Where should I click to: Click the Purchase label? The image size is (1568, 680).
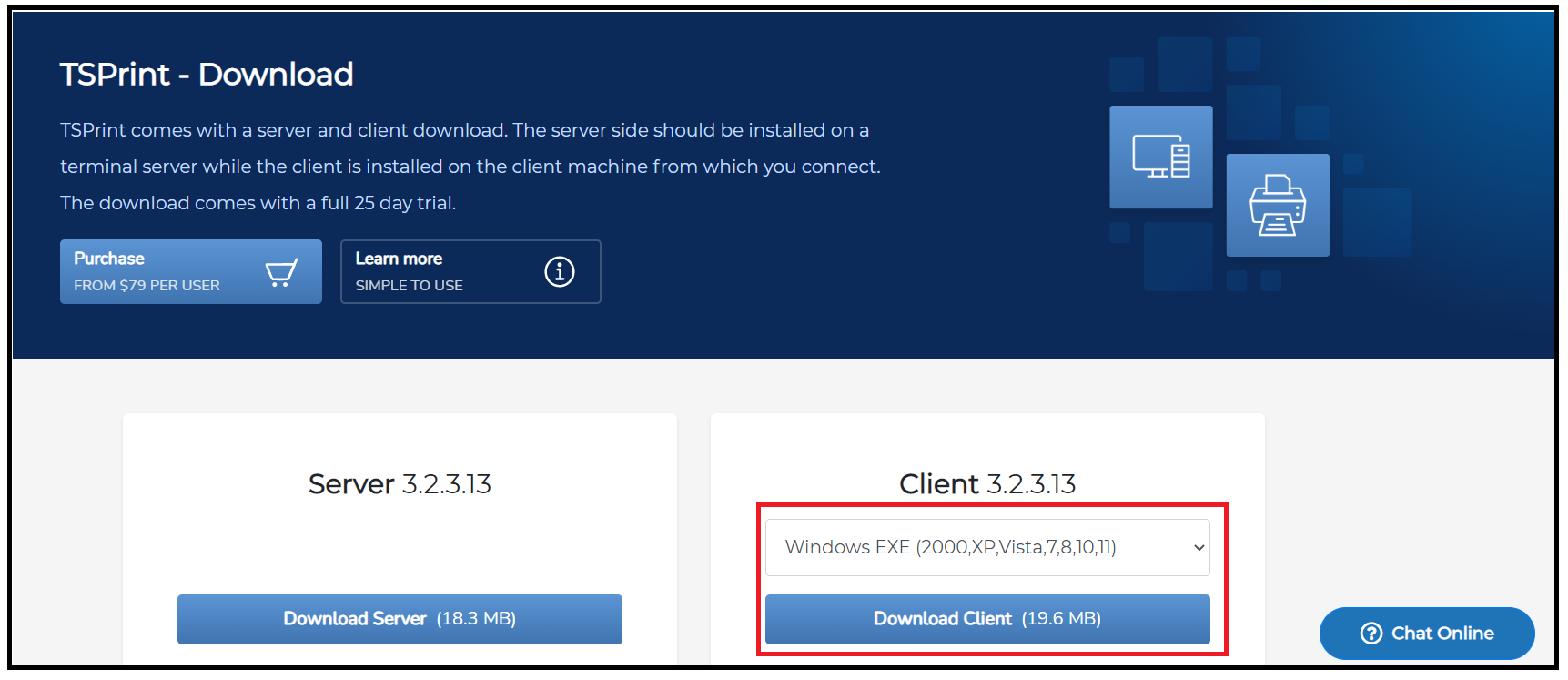tap(109, 259)
